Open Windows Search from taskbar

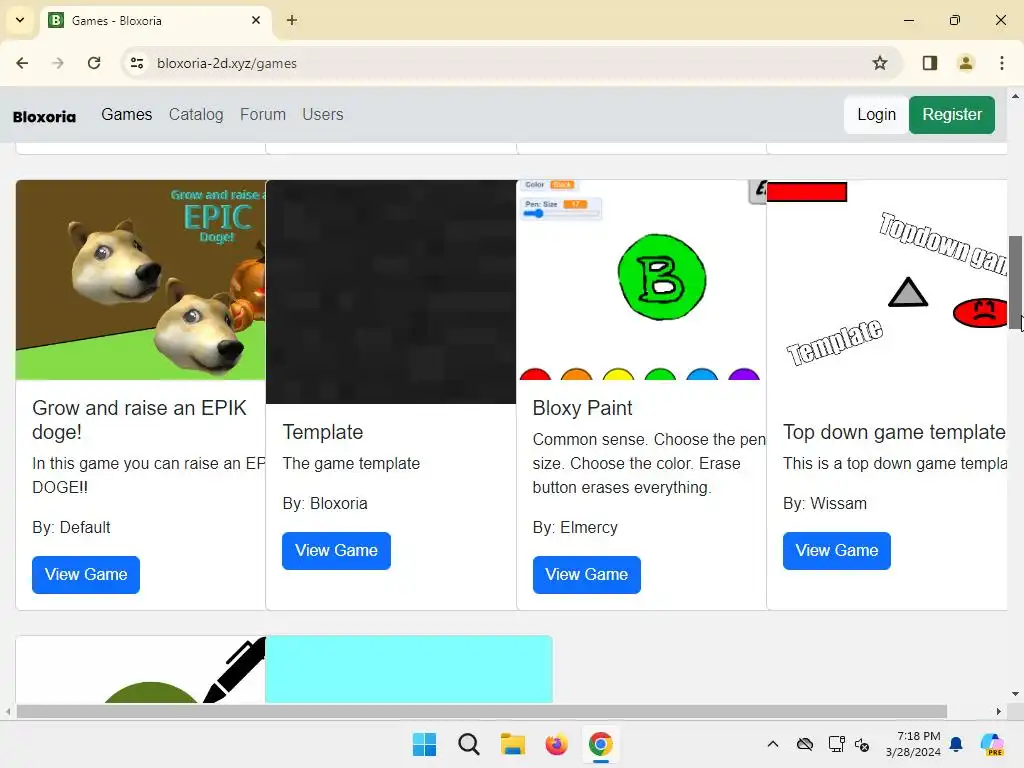coord(469,744)
